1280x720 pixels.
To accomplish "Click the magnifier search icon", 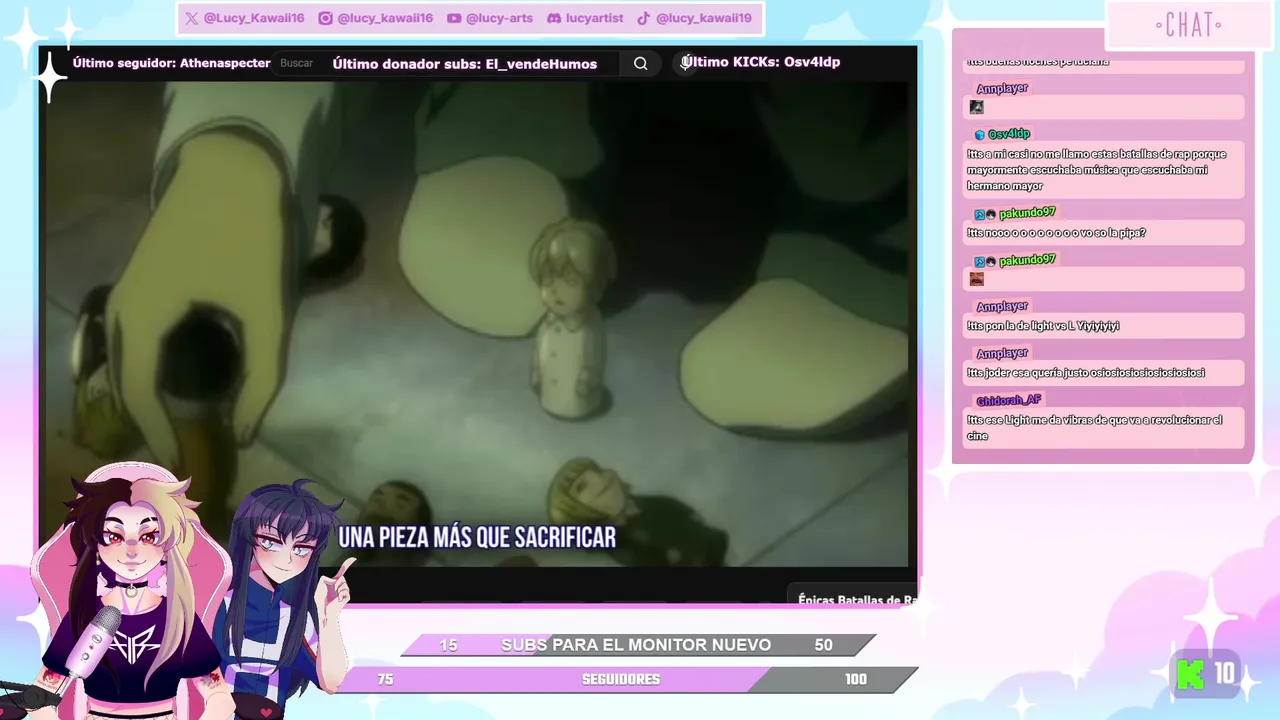I will coord(640,63).
